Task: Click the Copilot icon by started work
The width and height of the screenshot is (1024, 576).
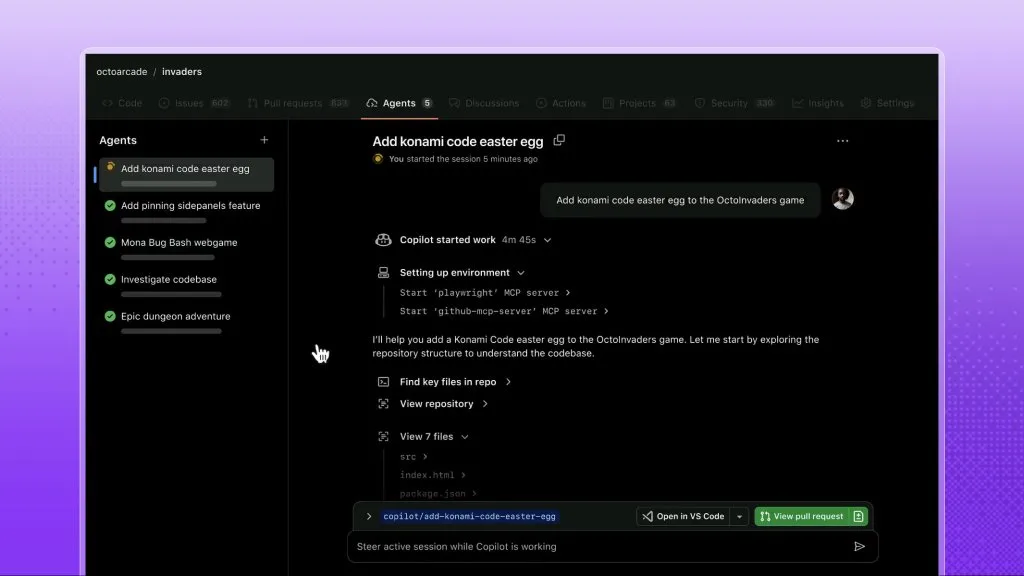Action: click(383, 240)
